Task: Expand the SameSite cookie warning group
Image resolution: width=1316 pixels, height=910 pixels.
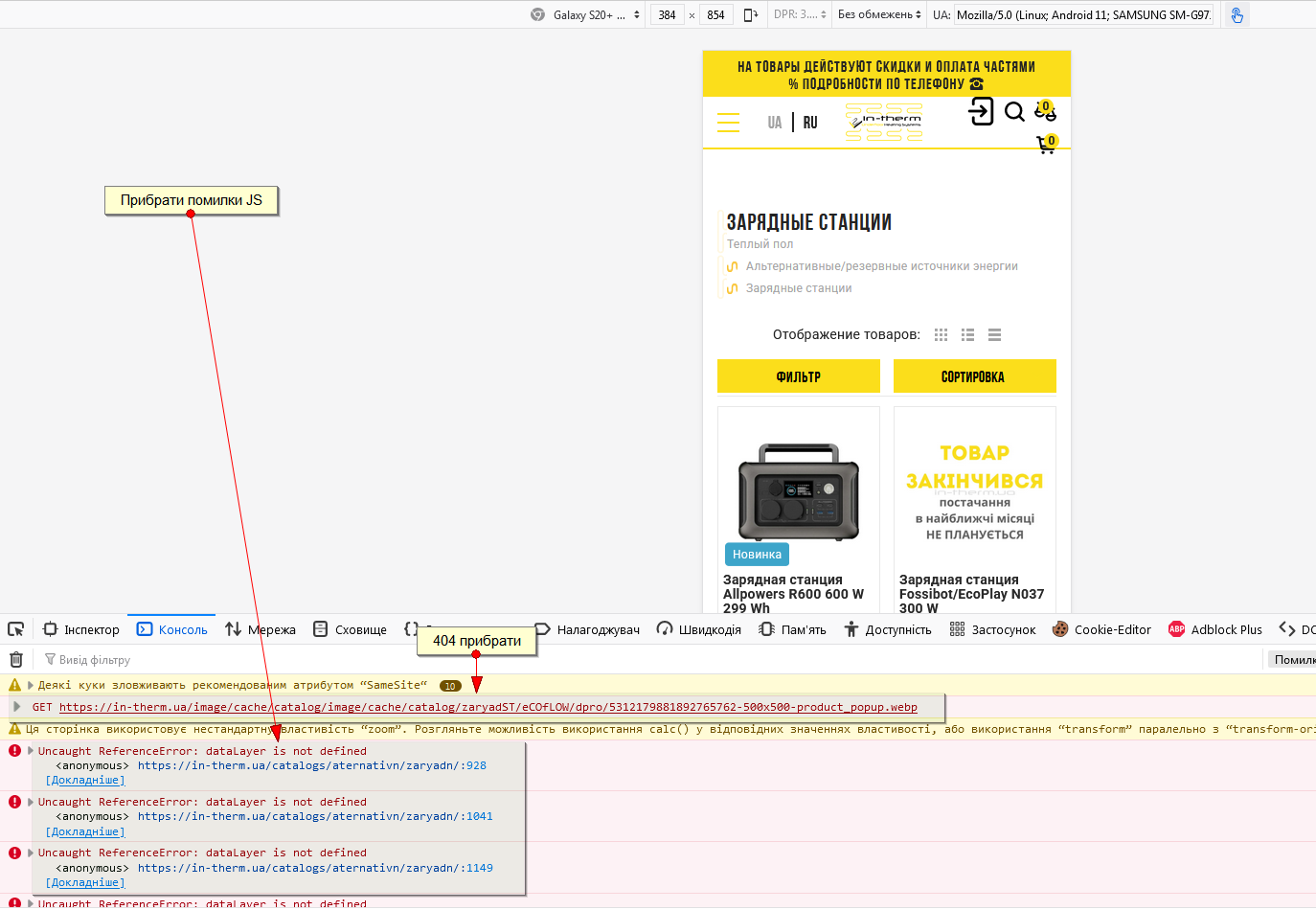Action: (x=31, y=685)
